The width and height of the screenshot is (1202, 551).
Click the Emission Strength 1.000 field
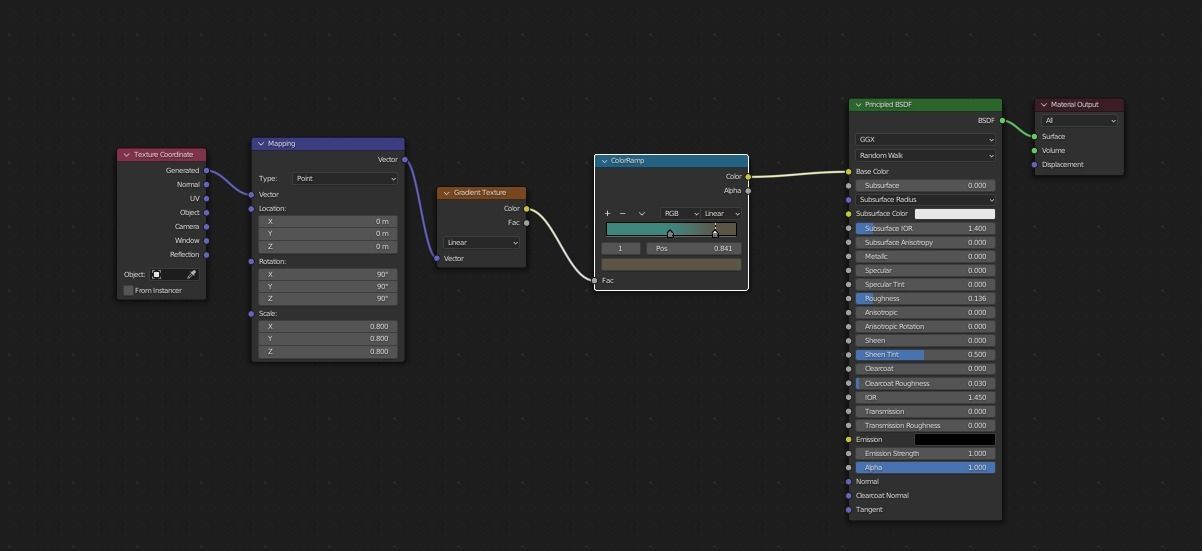pyautogui.click(x=925, y=453)
